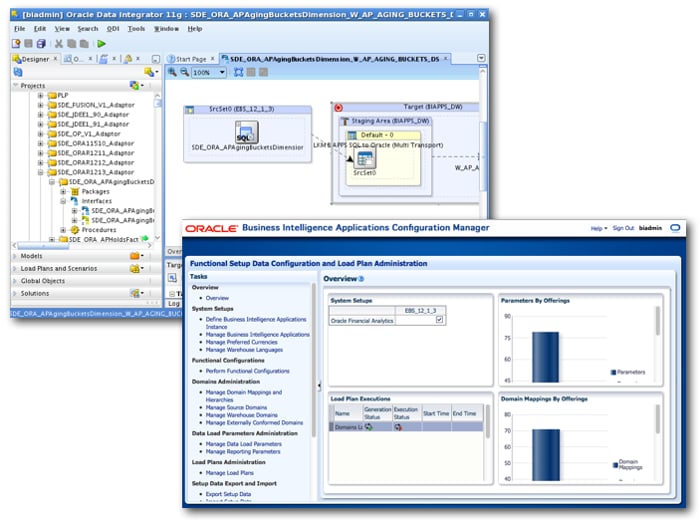Expand the Packages tree node
Image resolution: width=700 pixels, height=522 pixels.
pos(63,191)
